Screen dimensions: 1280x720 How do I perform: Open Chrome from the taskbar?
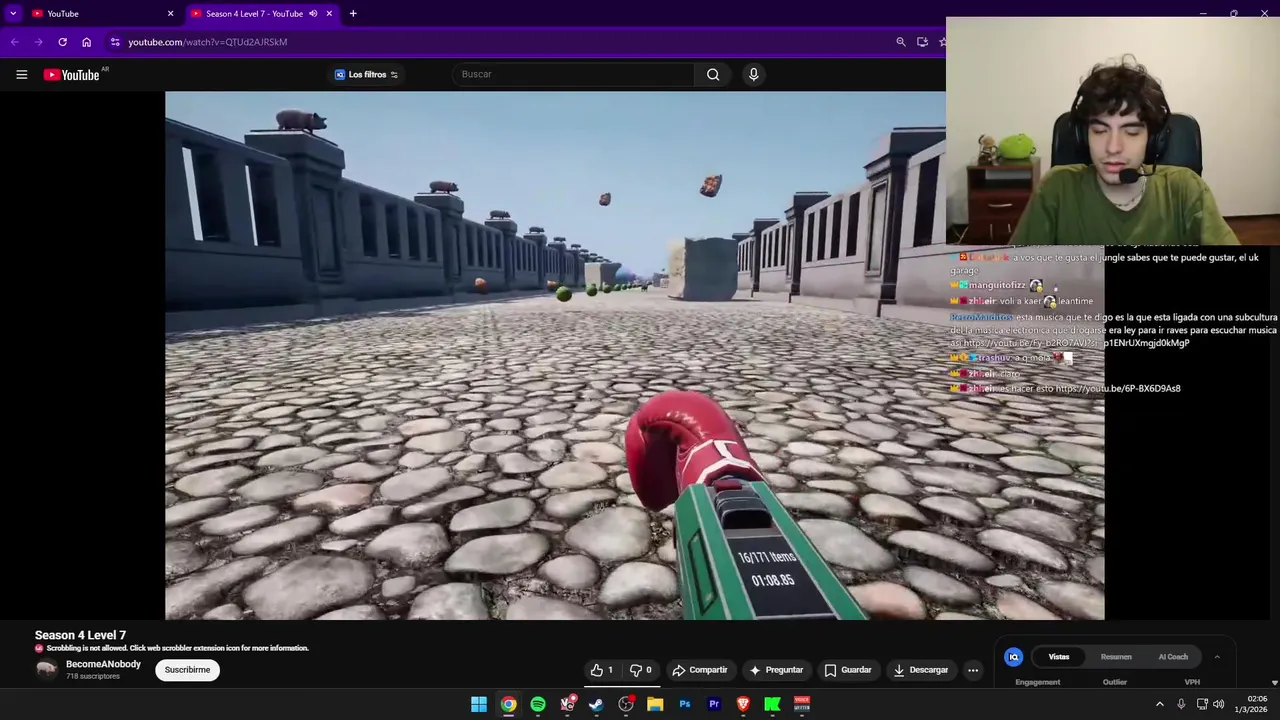coord(508,704)
